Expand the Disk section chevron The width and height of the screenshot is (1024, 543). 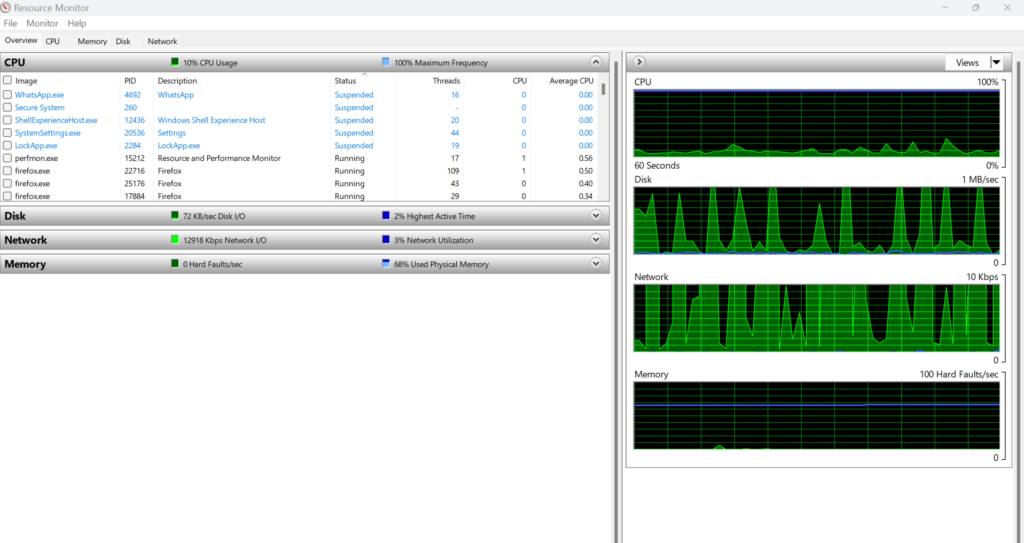[x=597, y=215]
